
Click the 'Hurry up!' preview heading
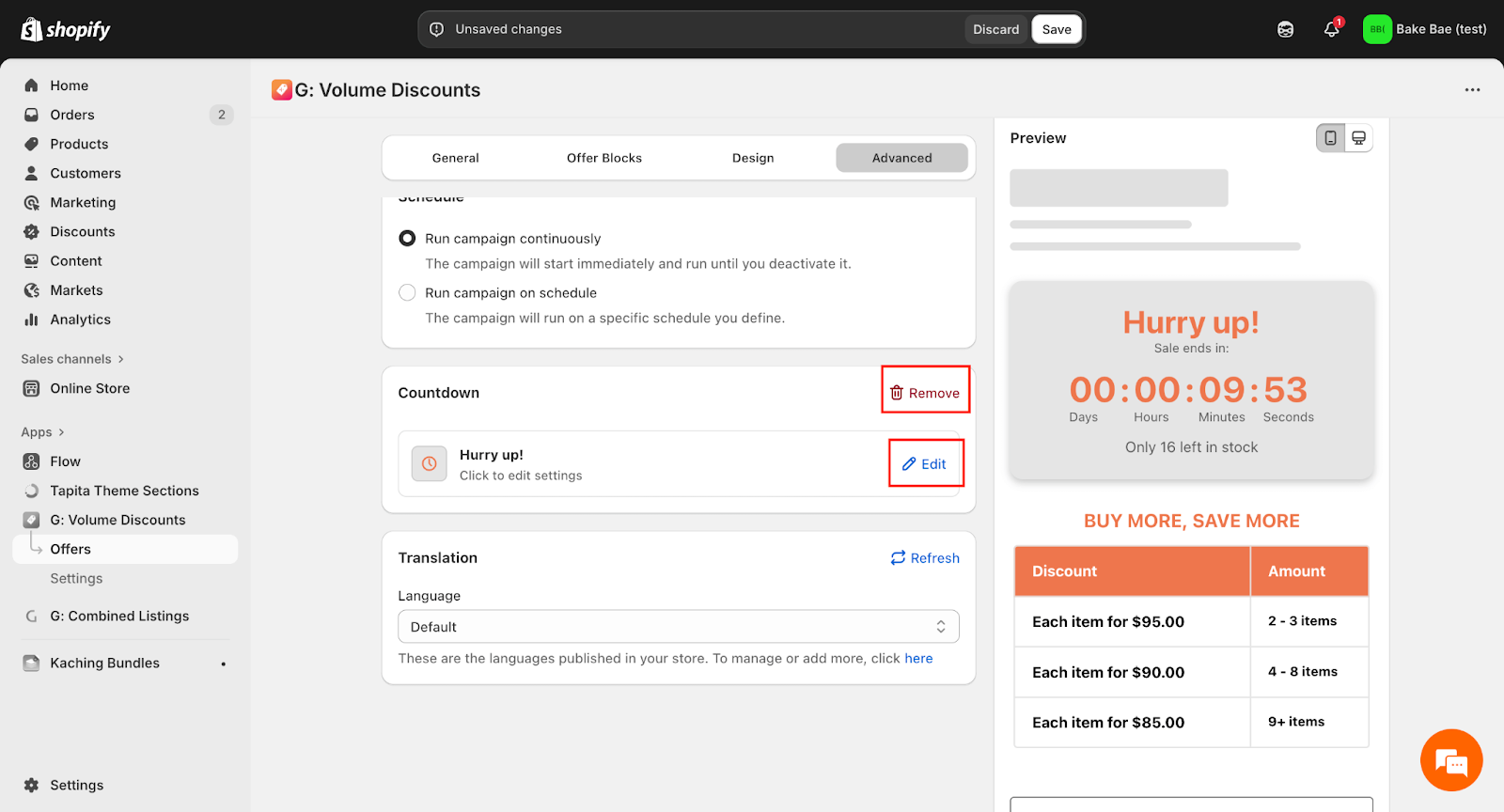[x=1191, y=322]
